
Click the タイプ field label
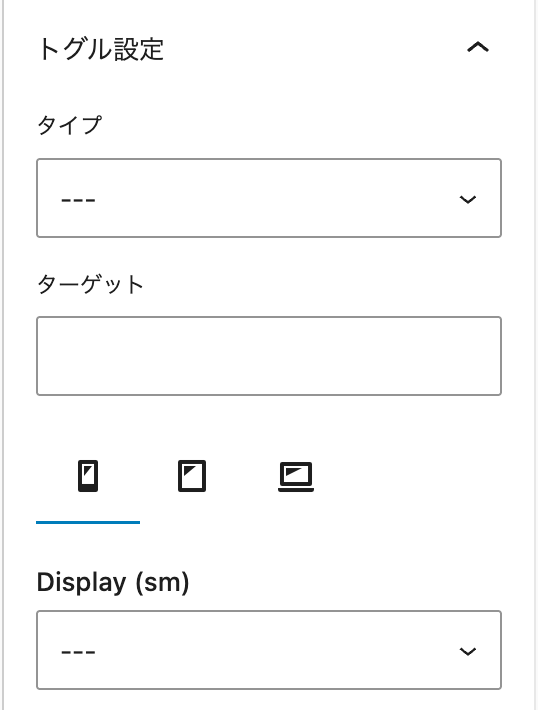tap(70, 125)
